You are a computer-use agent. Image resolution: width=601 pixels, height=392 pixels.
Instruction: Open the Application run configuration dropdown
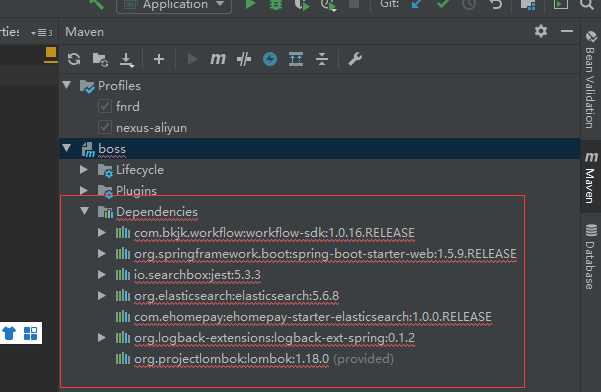[174, 5]
